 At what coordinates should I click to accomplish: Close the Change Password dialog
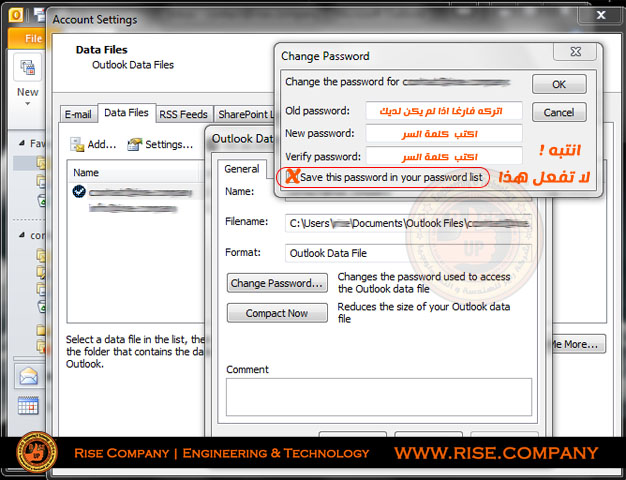pyautogui.click(x=575, y=52)
